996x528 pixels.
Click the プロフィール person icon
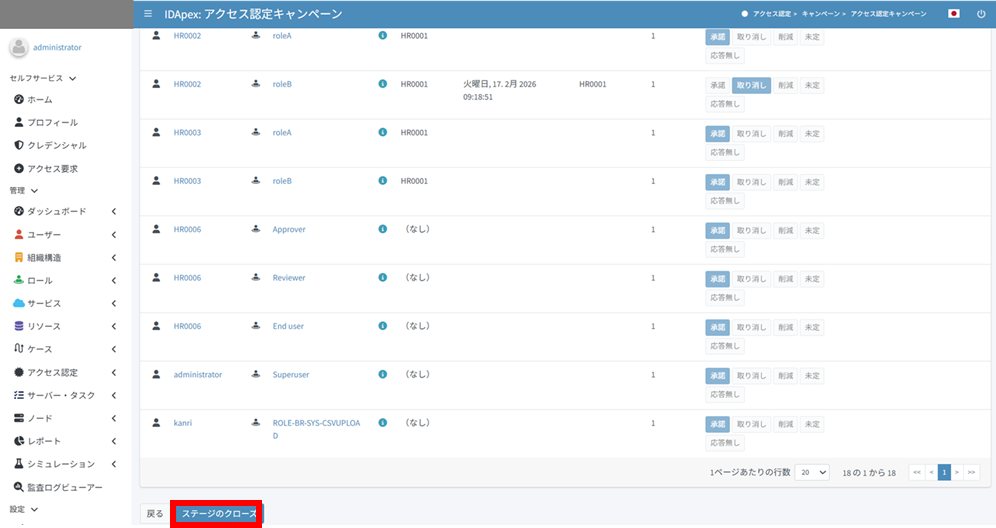(x=19, y=122)
